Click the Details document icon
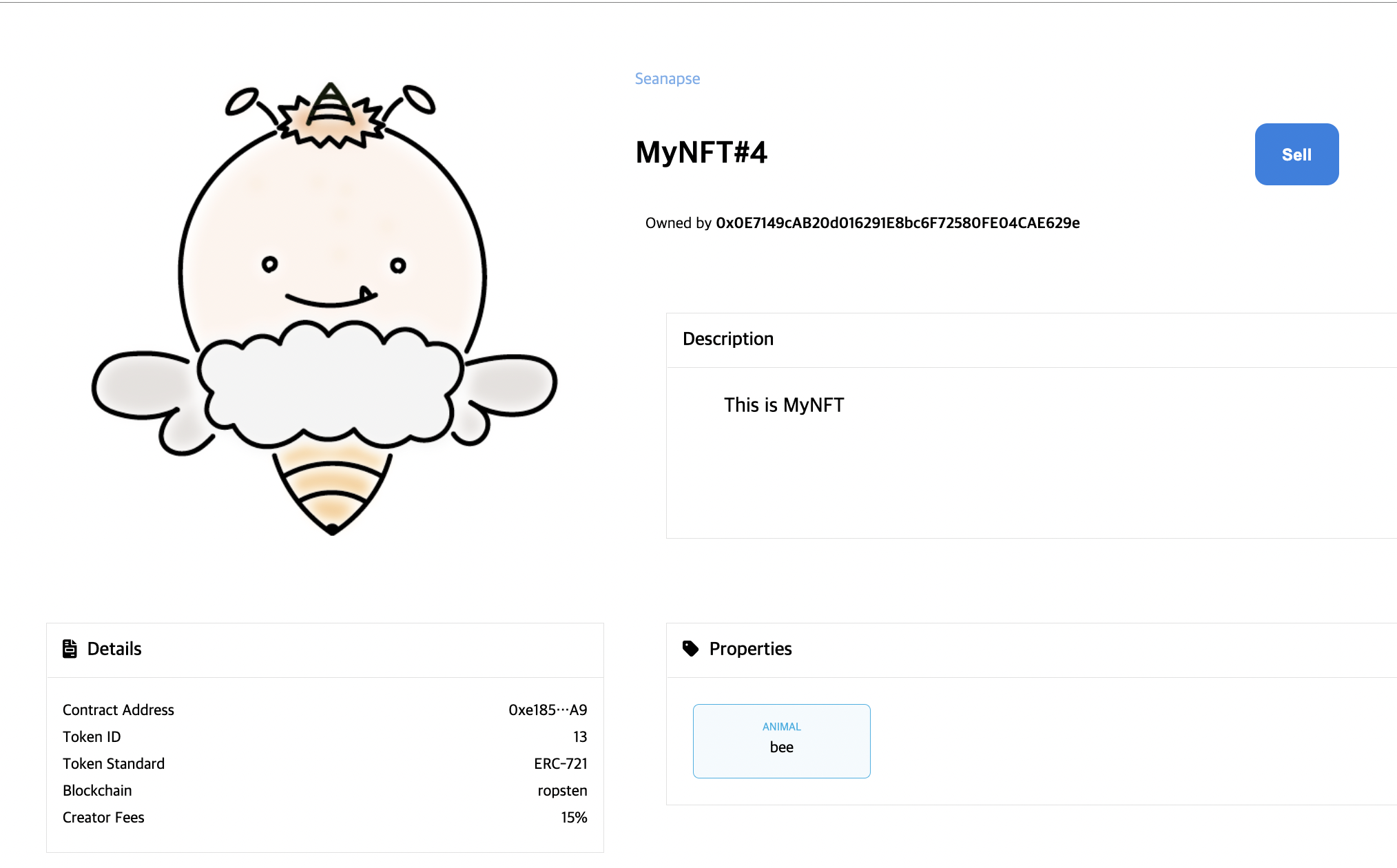This screenshot has height=868, width=1397. coord(70,648)
